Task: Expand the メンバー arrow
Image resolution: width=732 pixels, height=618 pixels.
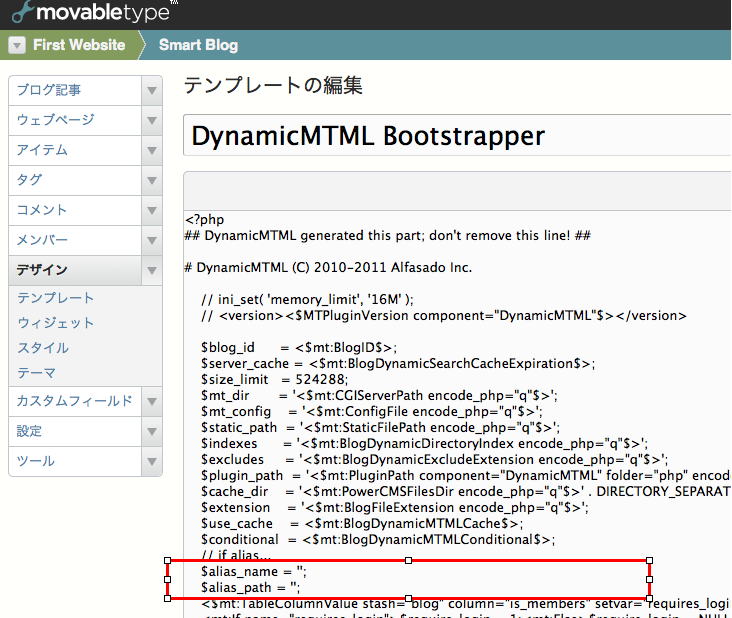Action: coord(152,240)
